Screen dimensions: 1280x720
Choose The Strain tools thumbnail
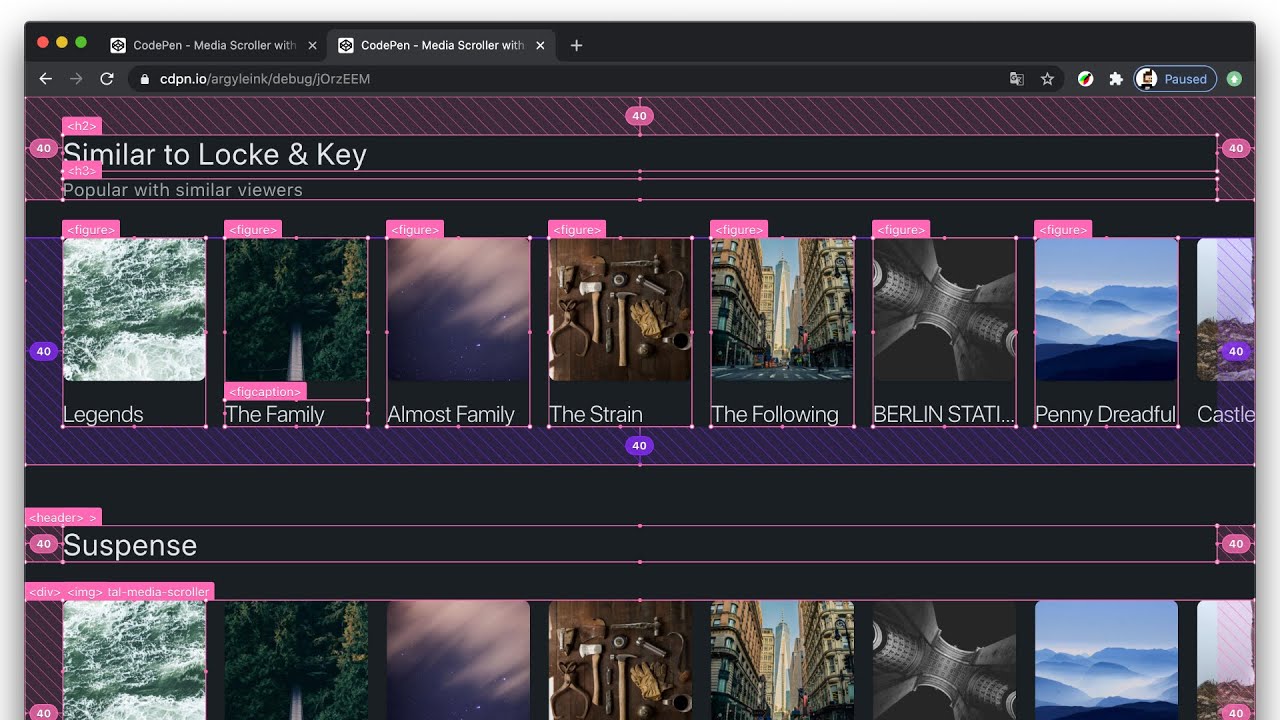(x=620, y=309)
